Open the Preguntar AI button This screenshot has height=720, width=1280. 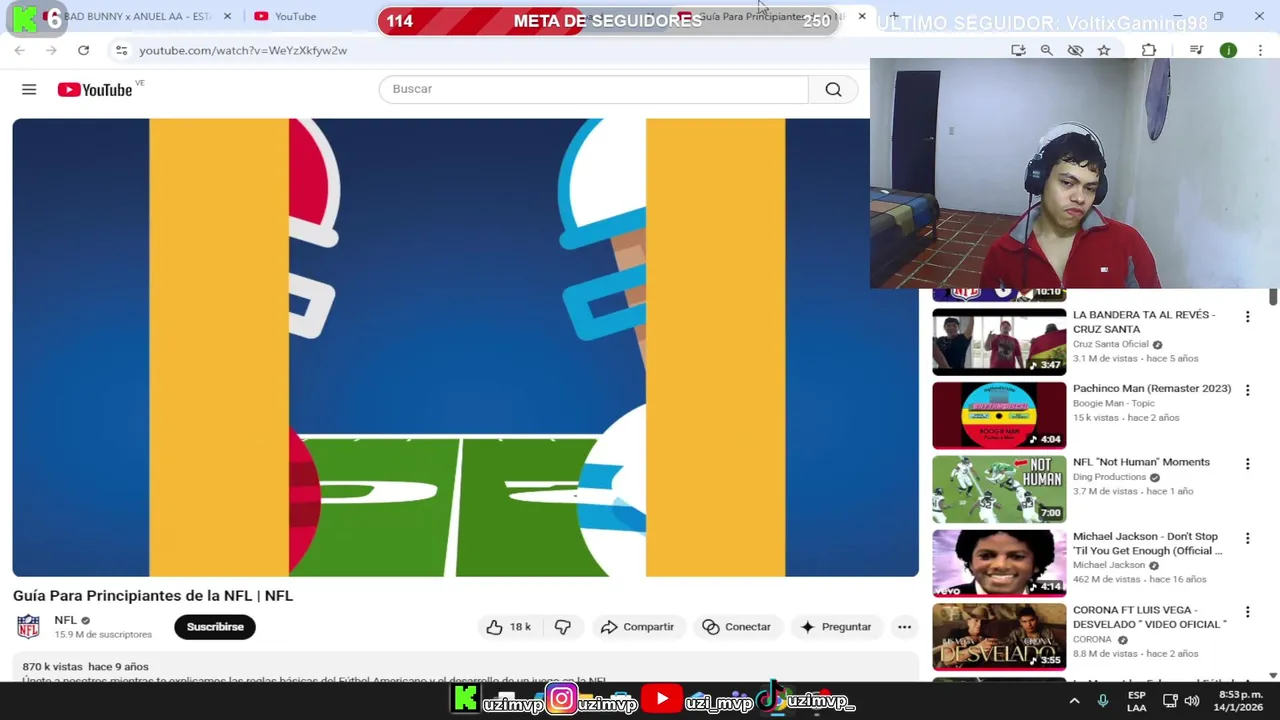click(x=836, y=627)
